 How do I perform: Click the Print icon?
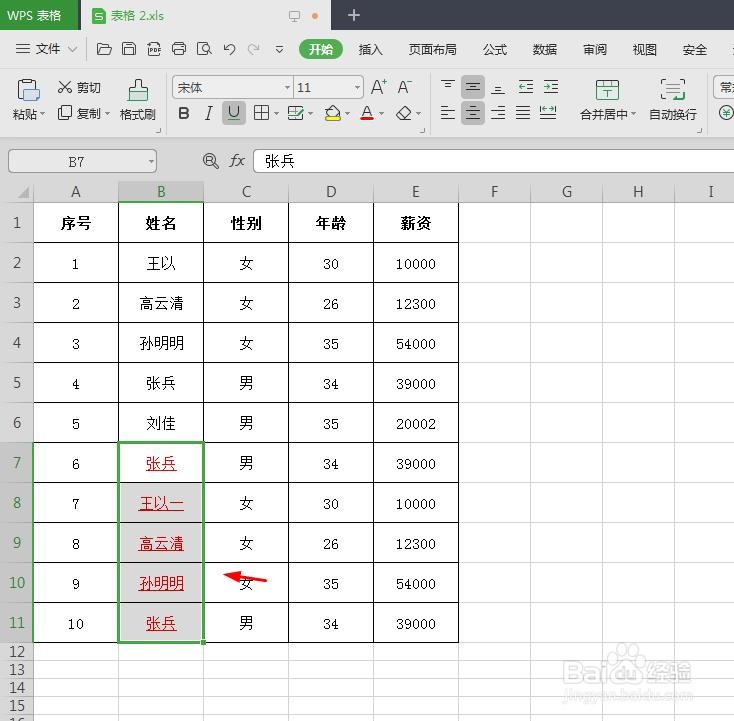click(179, 49)
